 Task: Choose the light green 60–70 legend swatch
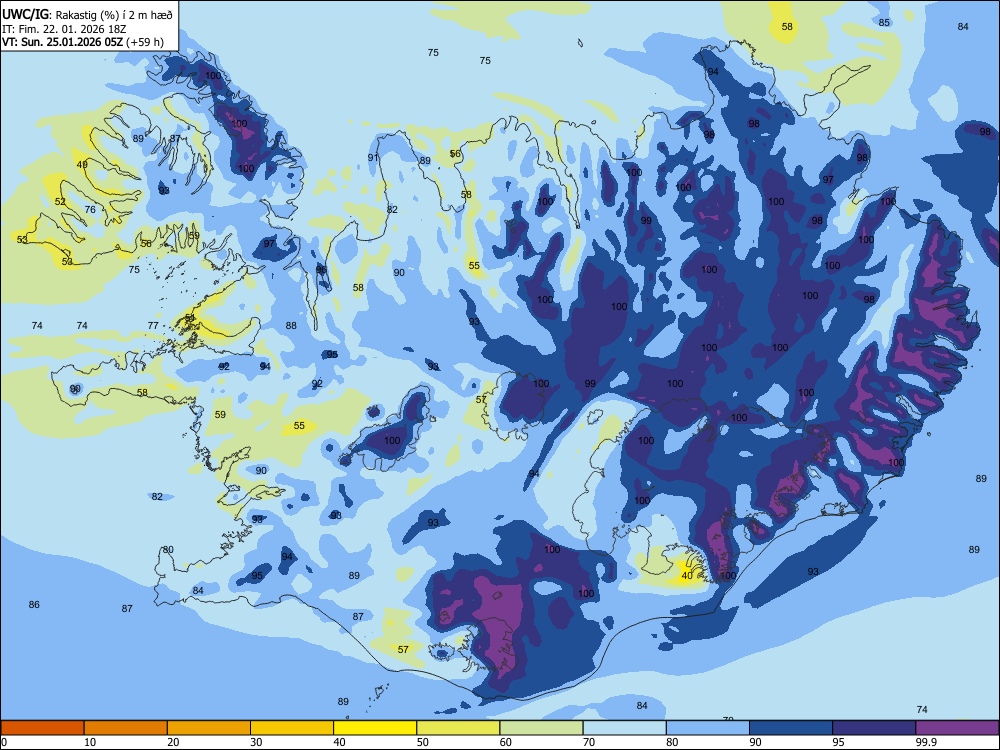(x=541, y=728)
